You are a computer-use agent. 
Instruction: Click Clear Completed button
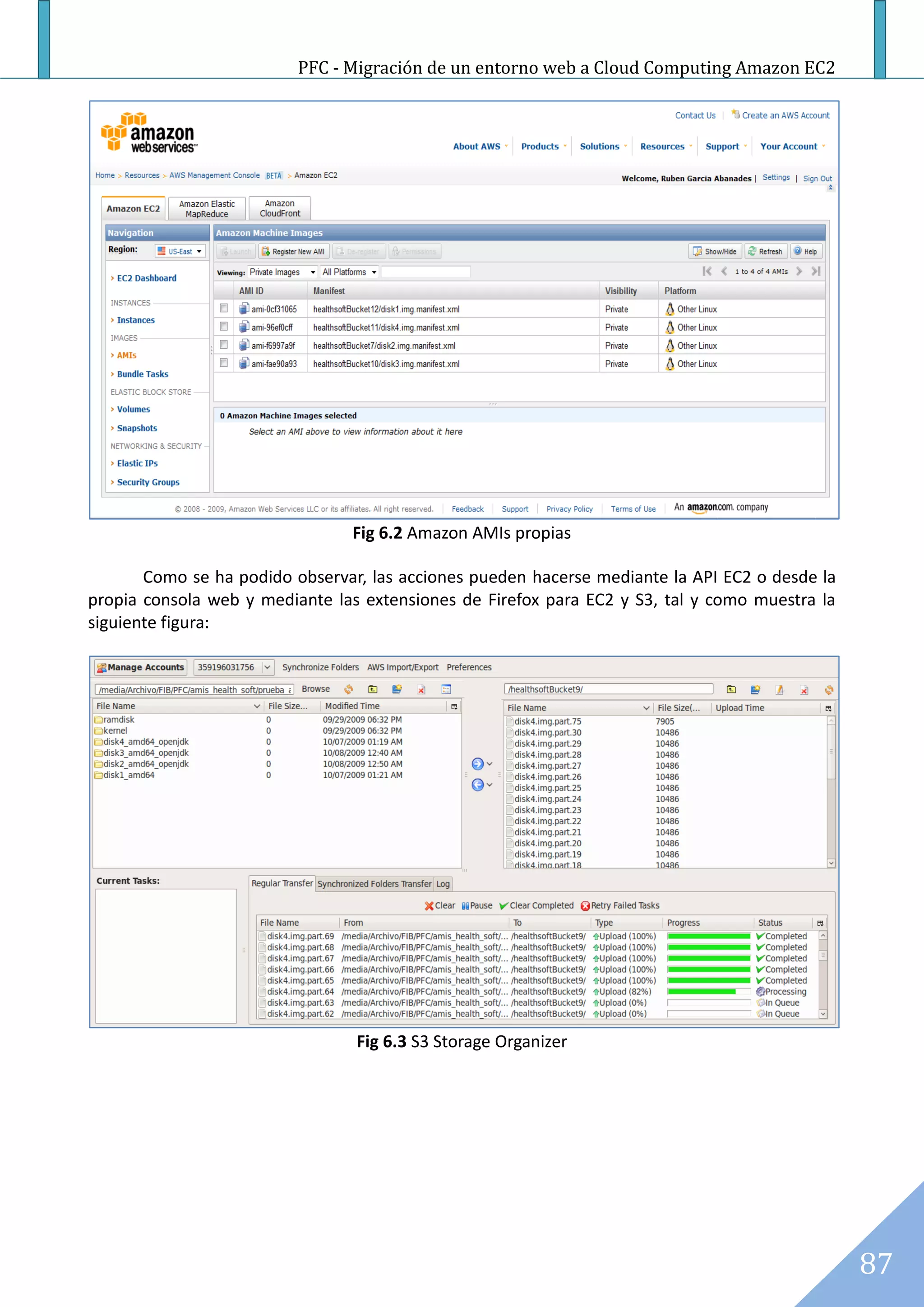coord(536,905)
